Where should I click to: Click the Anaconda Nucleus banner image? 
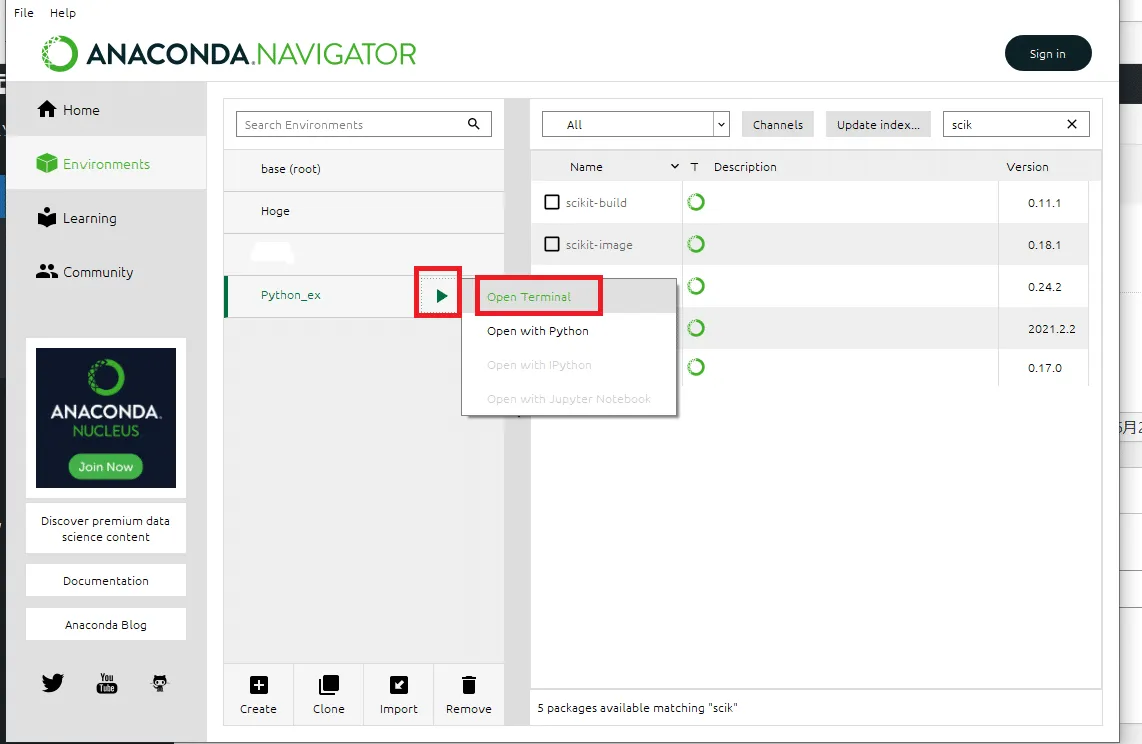pos(106,418)
